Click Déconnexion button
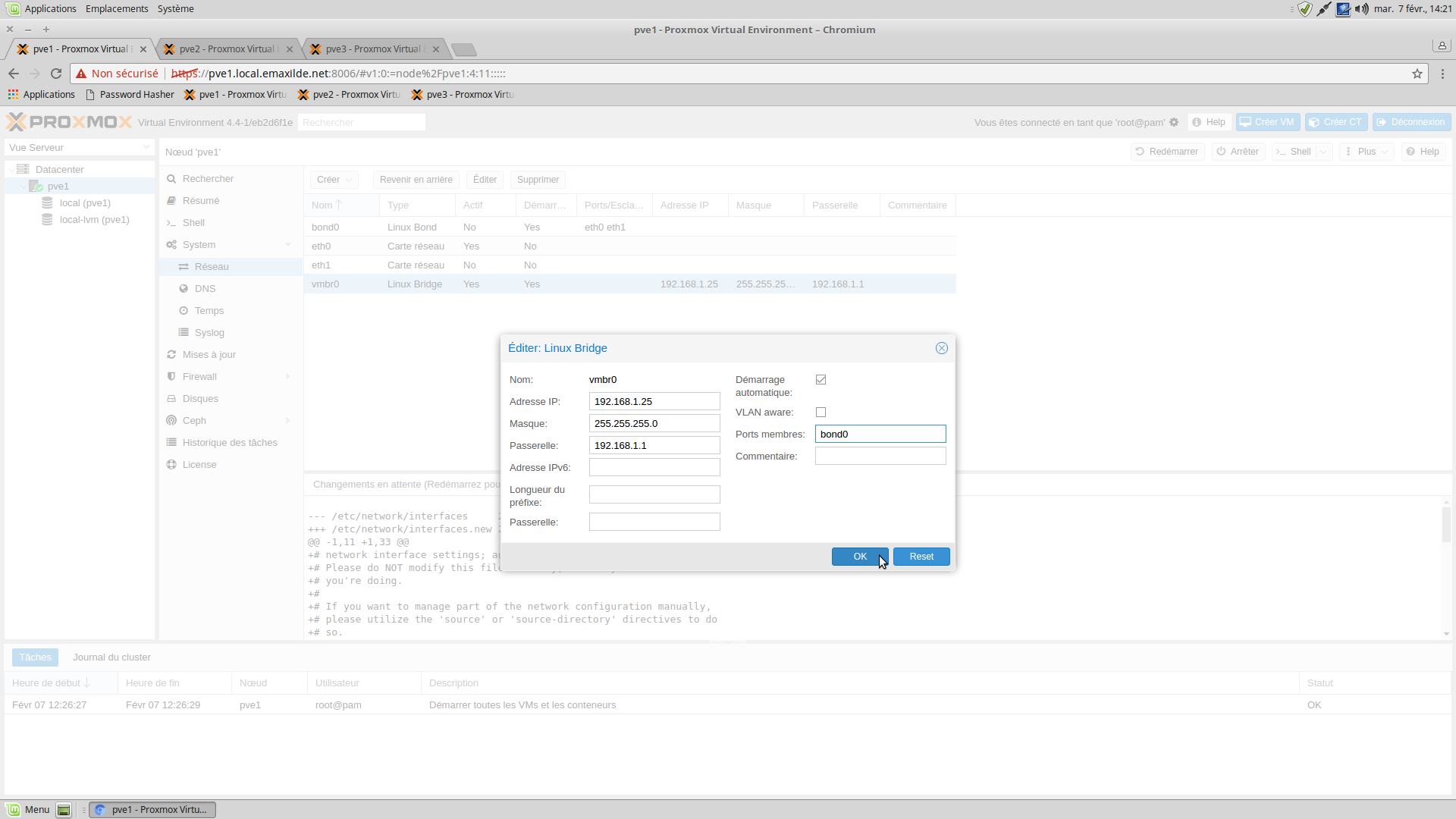 (1411, 122)
